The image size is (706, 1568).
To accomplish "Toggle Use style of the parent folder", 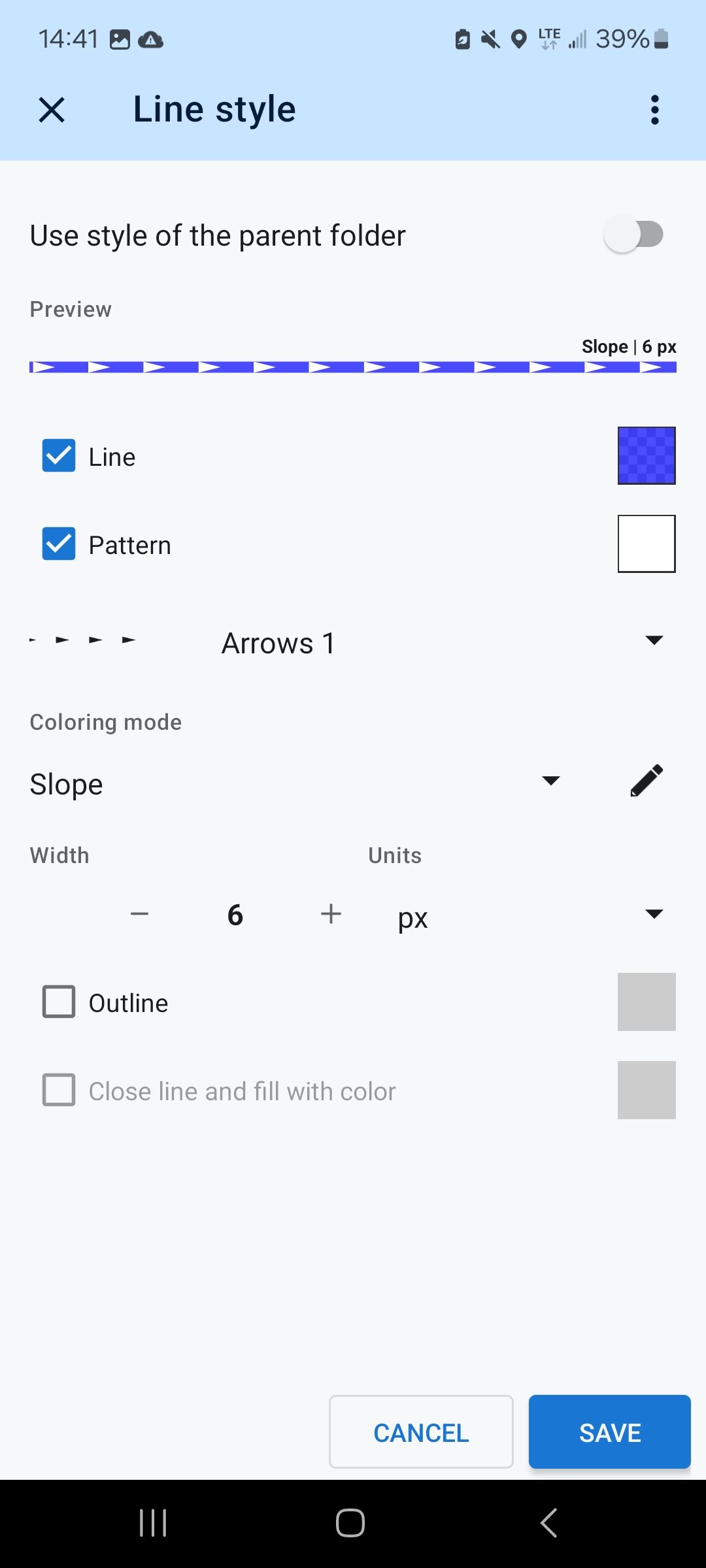I will pos(633,235).
